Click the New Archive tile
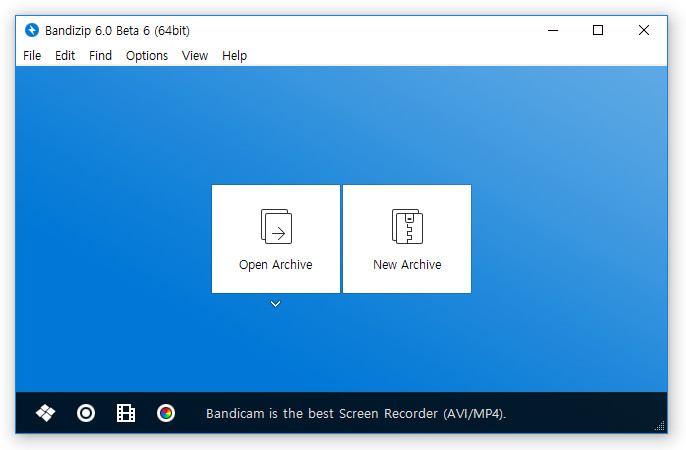Screen dimensions: 686x450 pos(407,239)
